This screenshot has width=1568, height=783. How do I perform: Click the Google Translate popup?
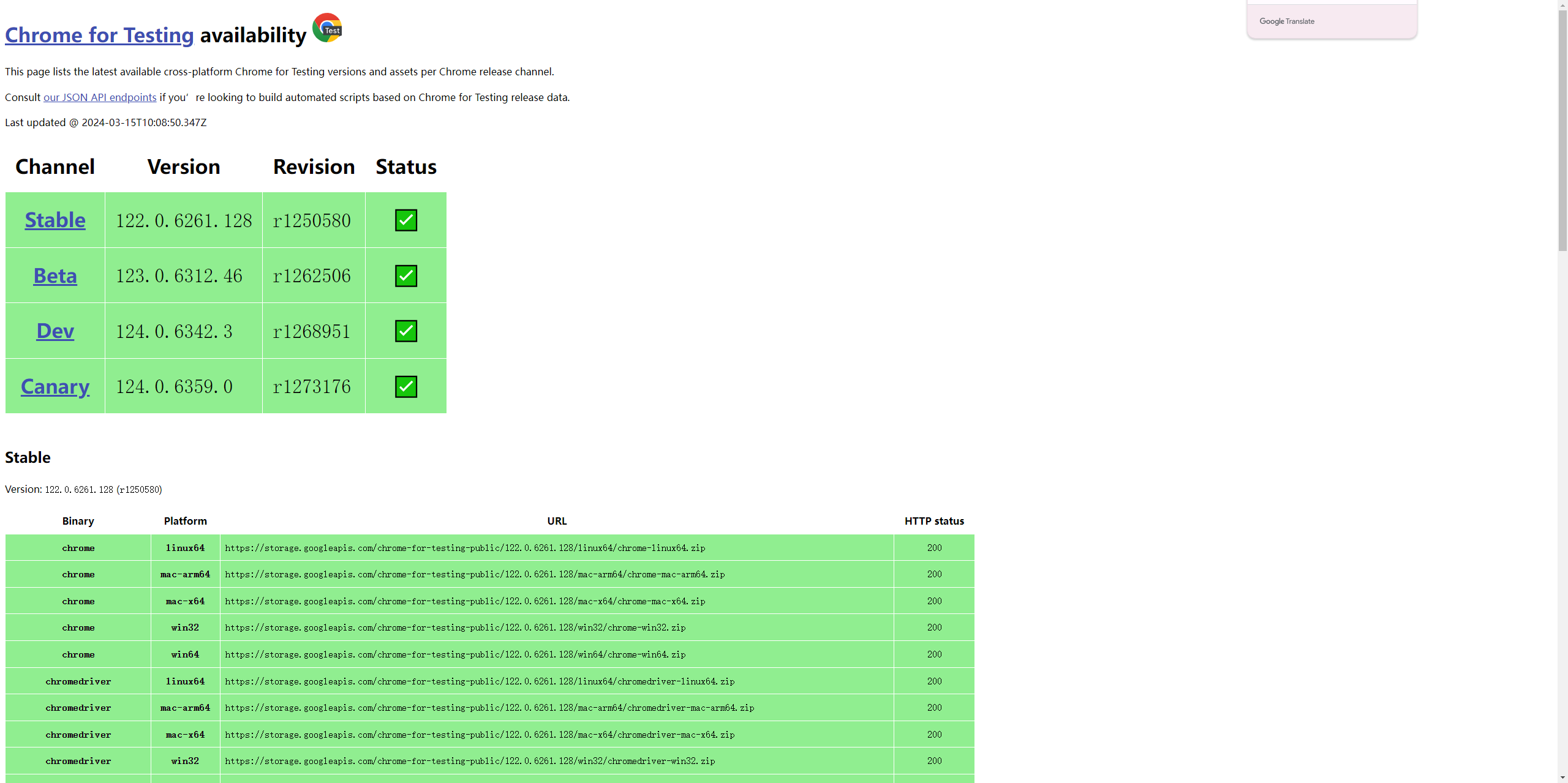[1332, 21]
